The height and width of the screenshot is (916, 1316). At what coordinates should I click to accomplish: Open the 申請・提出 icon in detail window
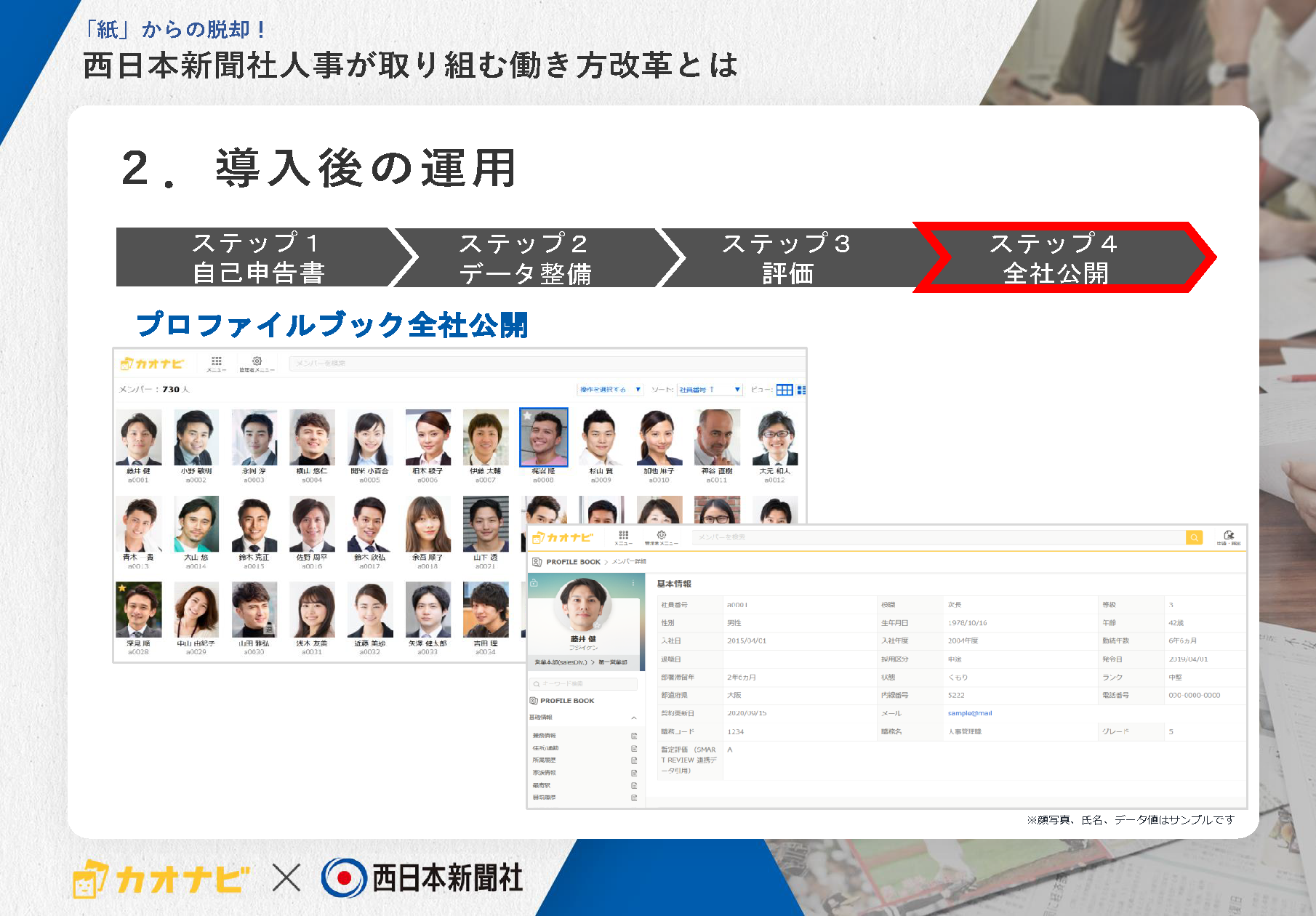1229,535
